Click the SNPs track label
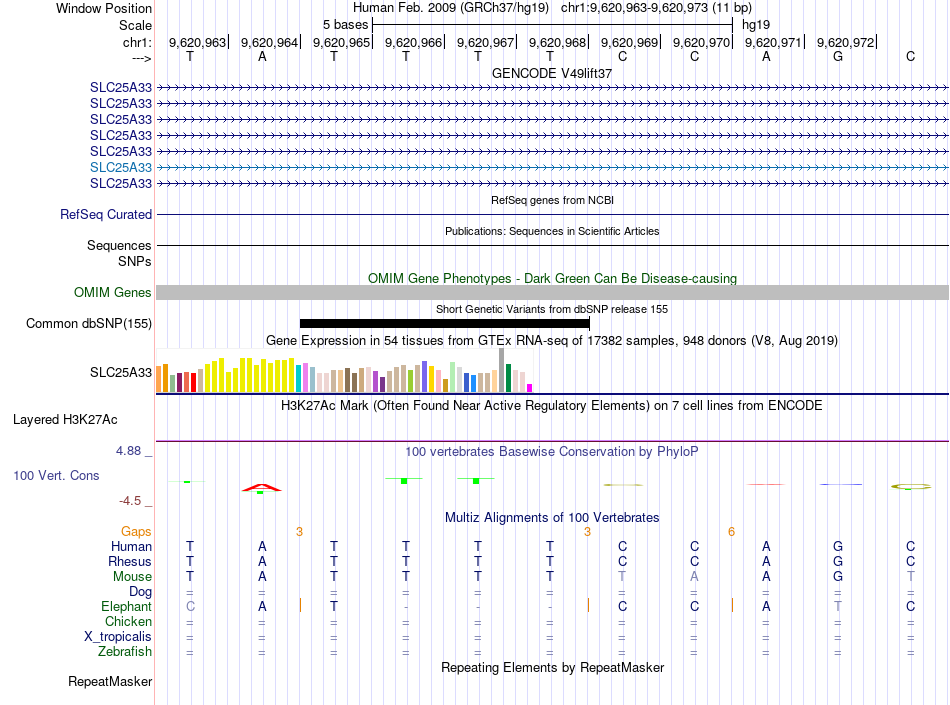 (135, 261)
